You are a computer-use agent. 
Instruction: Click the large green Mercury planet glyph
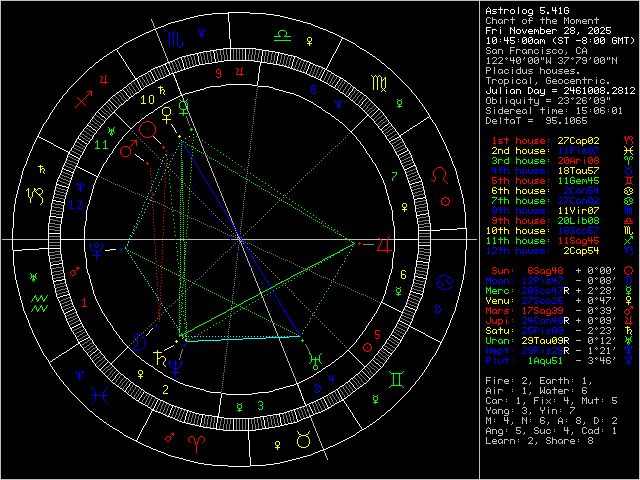184,105
